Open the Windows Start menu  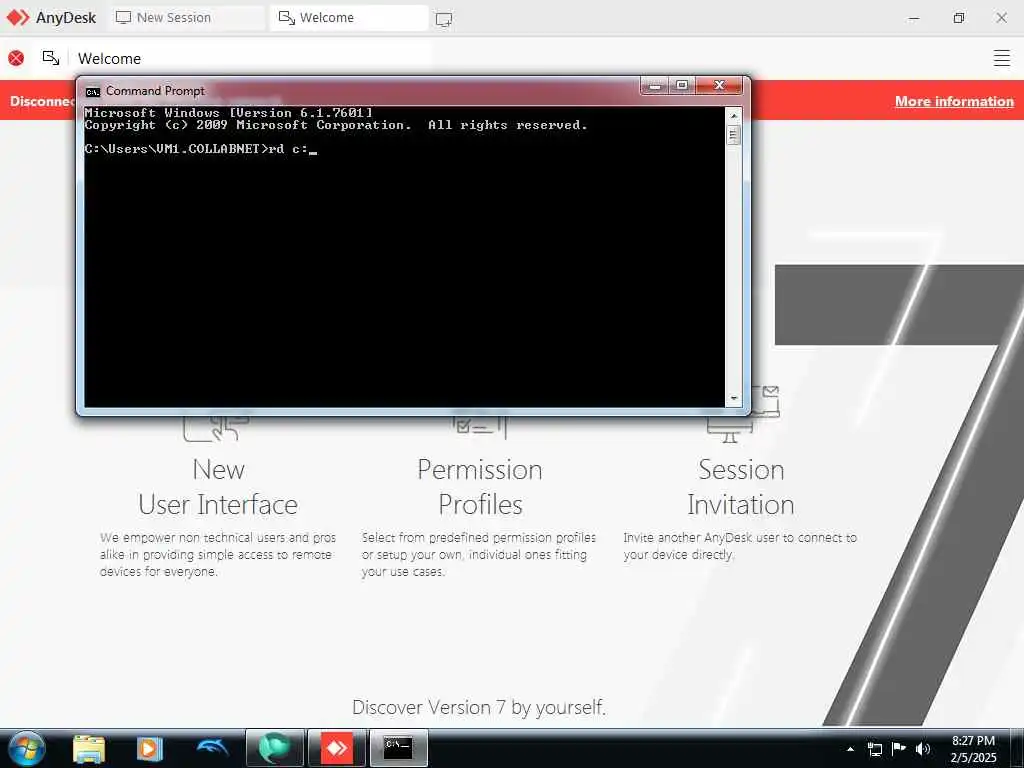click(27, 748)
